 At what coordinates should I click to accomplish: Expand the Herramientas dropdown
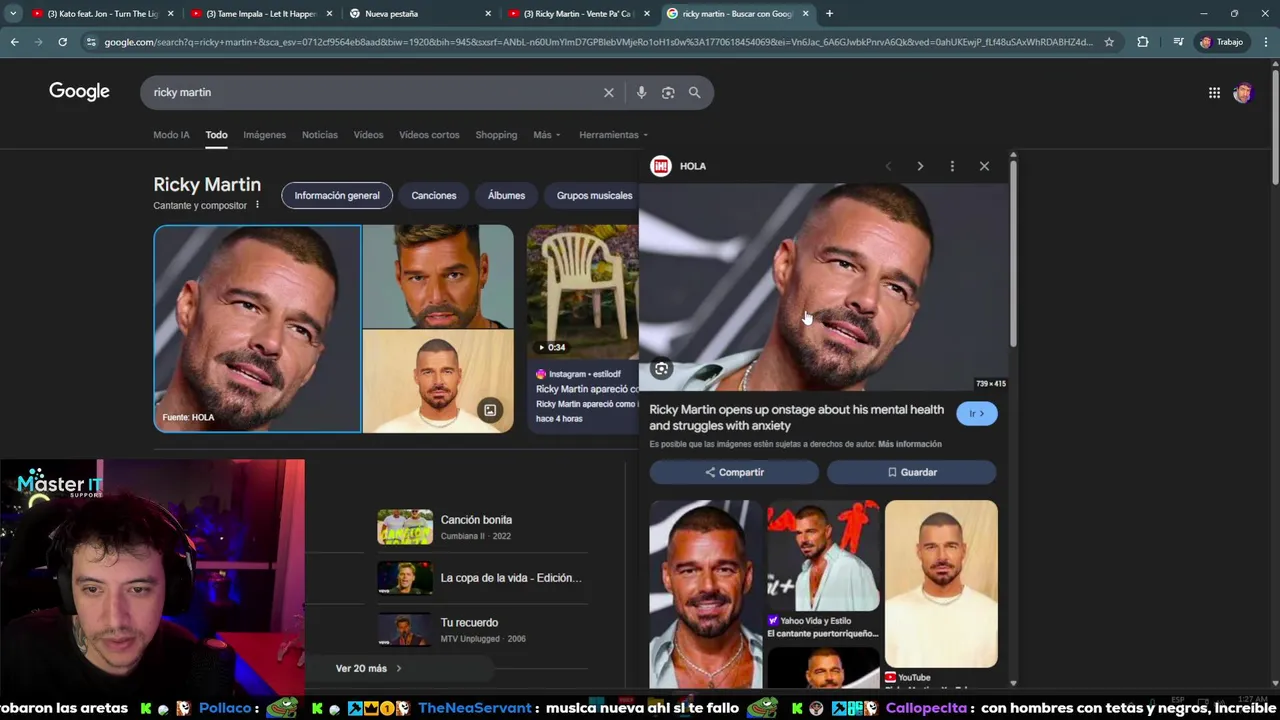coord(613,135)
